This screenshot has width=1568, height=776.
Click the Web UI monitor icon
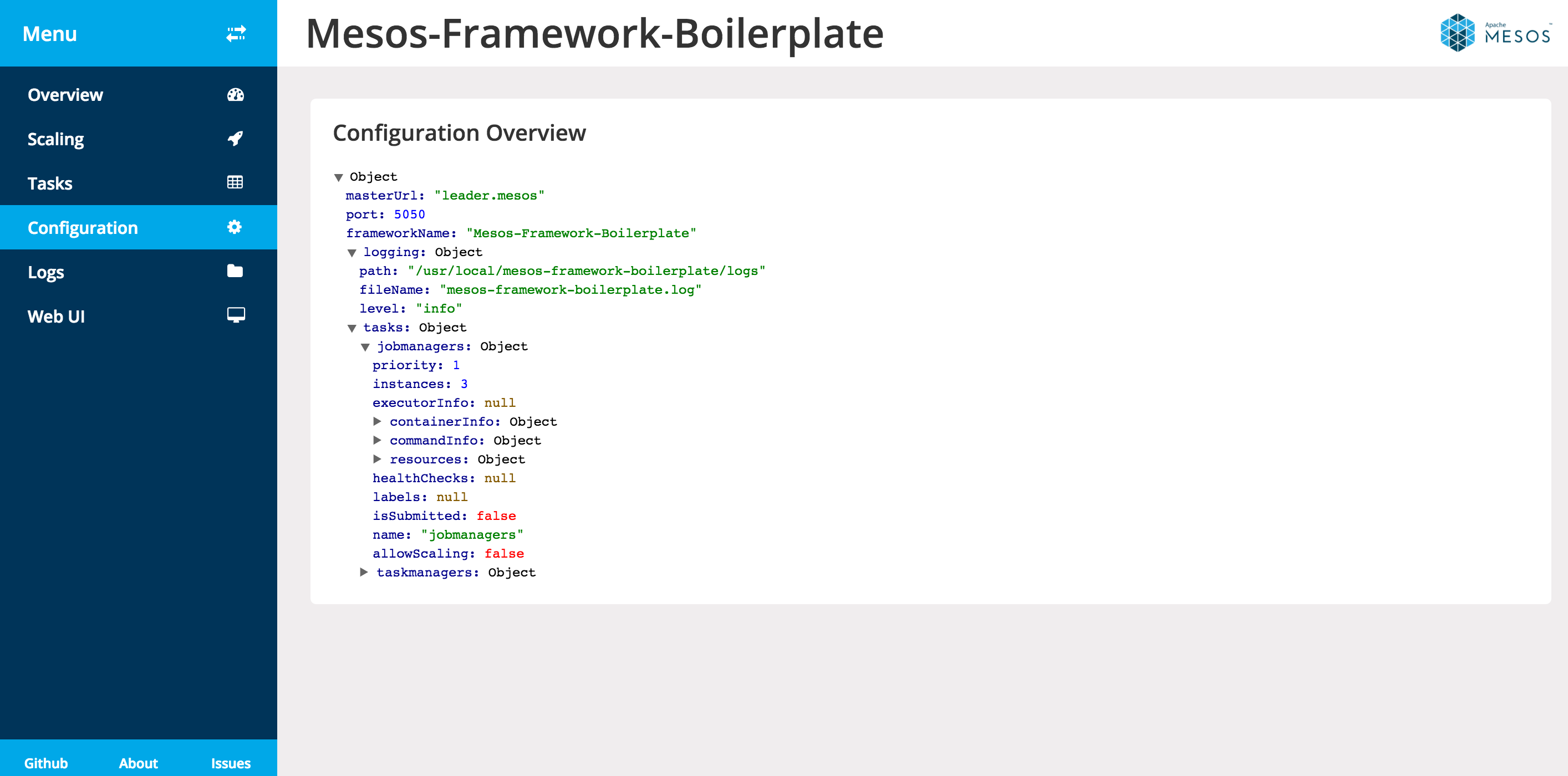pos(236,315)
